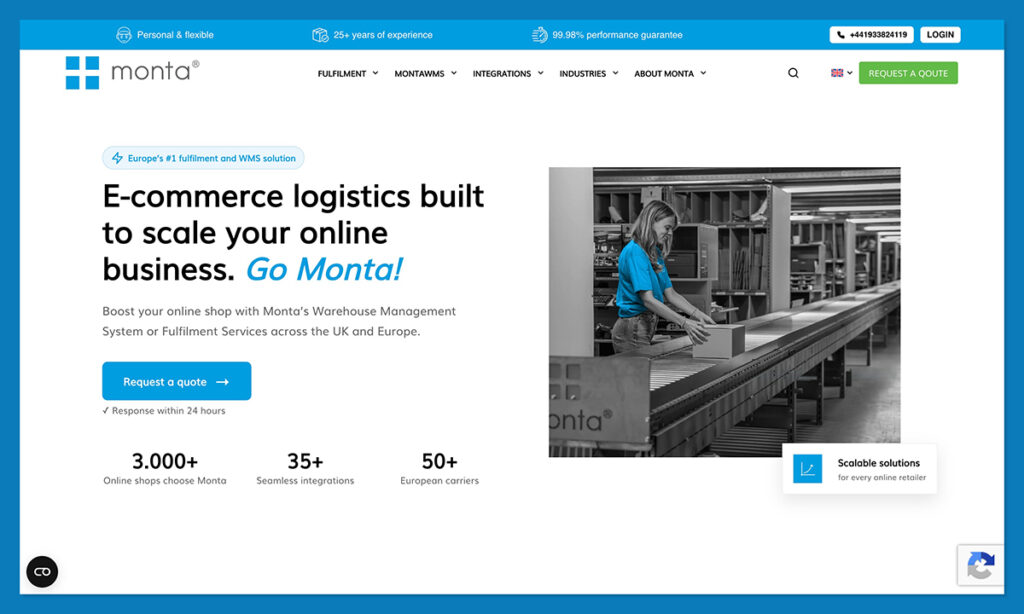
Task: Click '99.98% performance guarantee' text
Action: pyautogui.click(x=617, y=35)
